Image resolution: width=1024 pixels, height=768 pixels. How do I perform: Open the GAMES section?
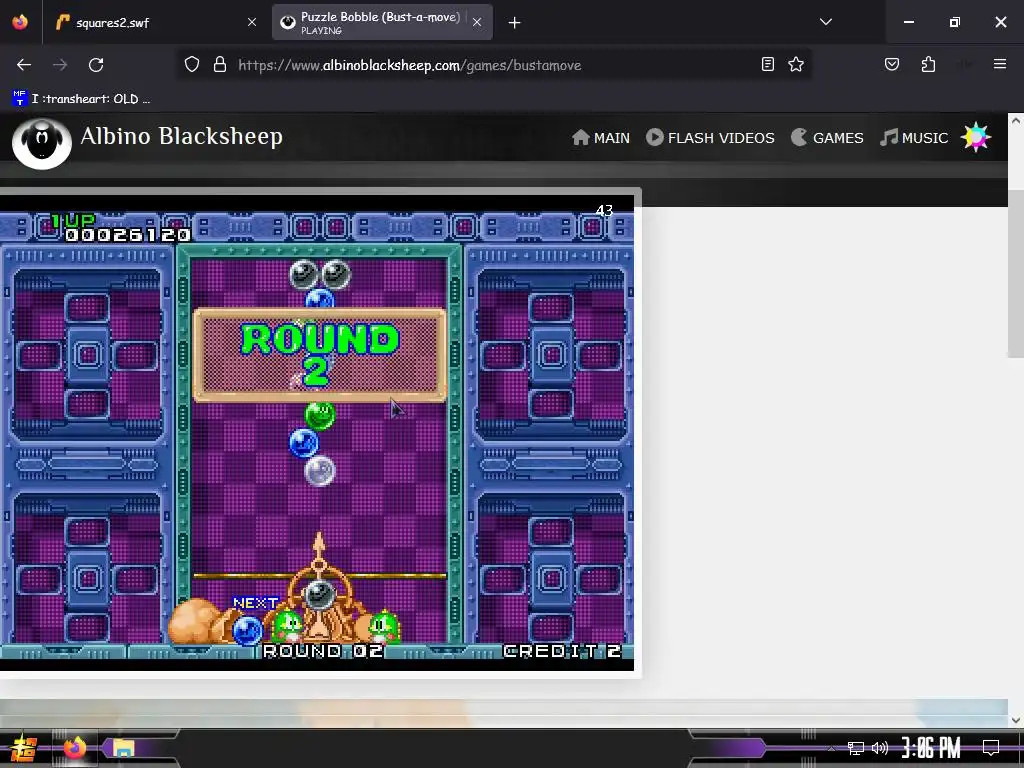827,138
